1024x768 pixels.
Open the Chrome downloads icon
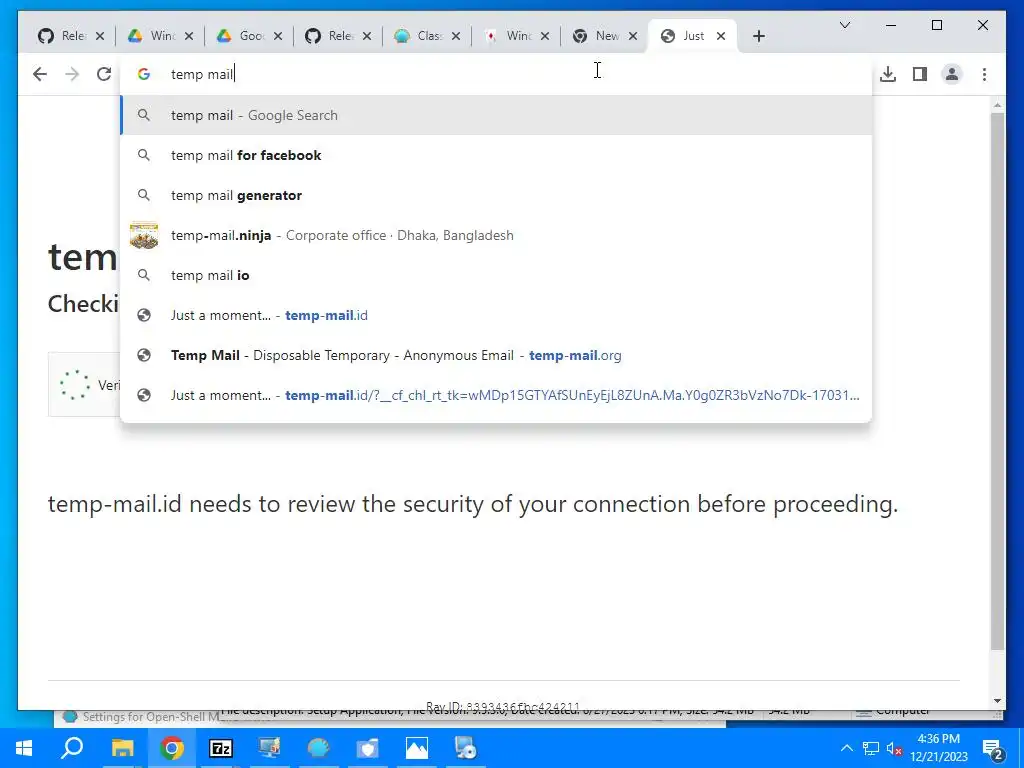(x=888, y=74)
